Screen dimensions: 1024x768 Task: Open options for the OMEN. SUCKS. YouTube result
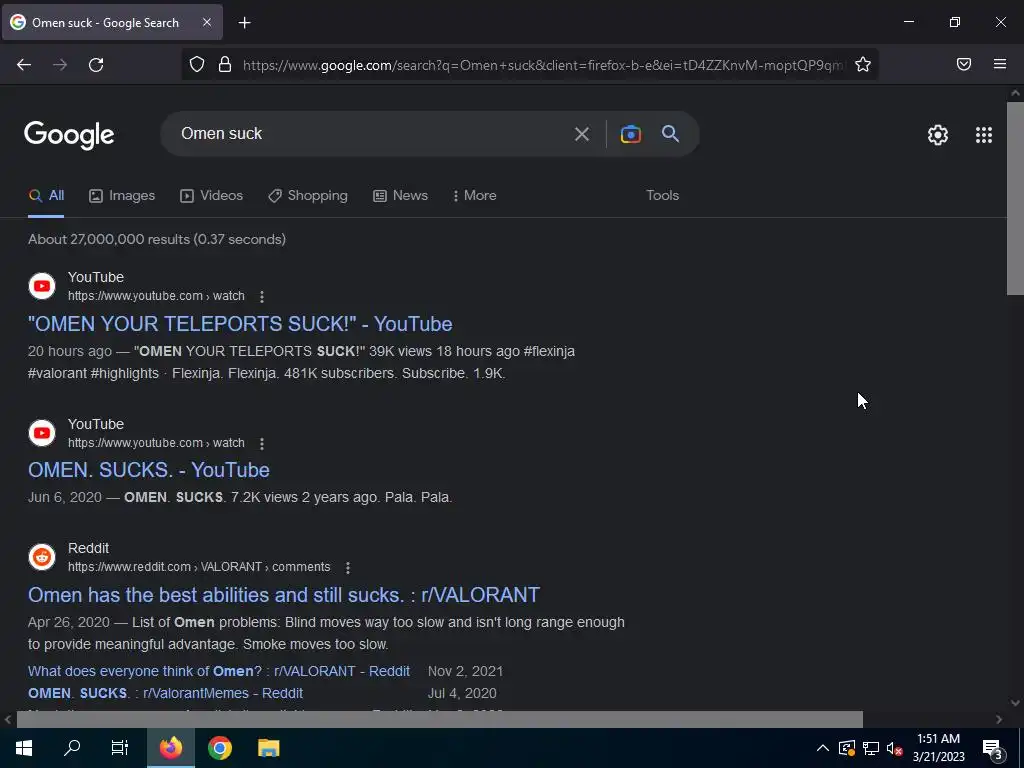[262, 443]
